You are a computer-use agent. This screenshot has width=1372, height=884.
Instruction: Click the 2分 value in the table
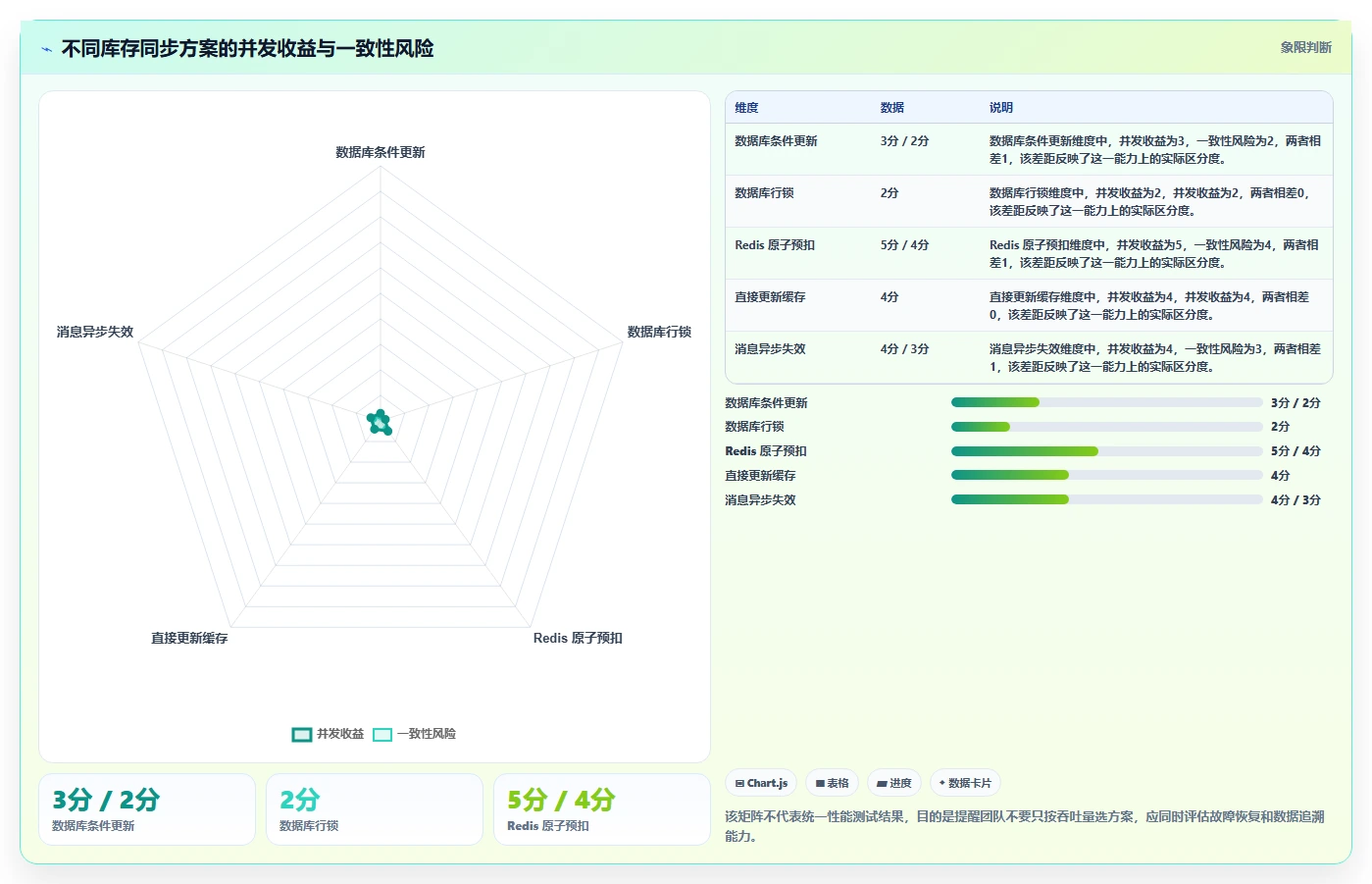(x=889, y=193)
